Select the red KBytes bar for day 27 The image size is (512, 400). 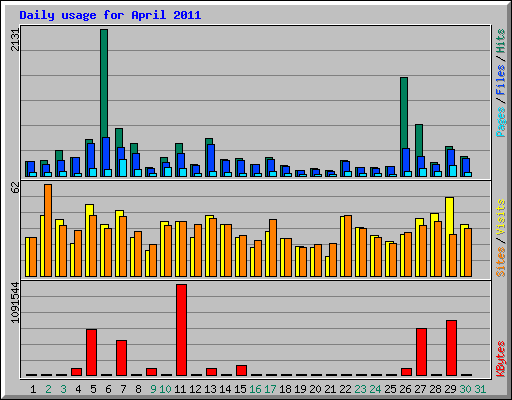[421, 352]
